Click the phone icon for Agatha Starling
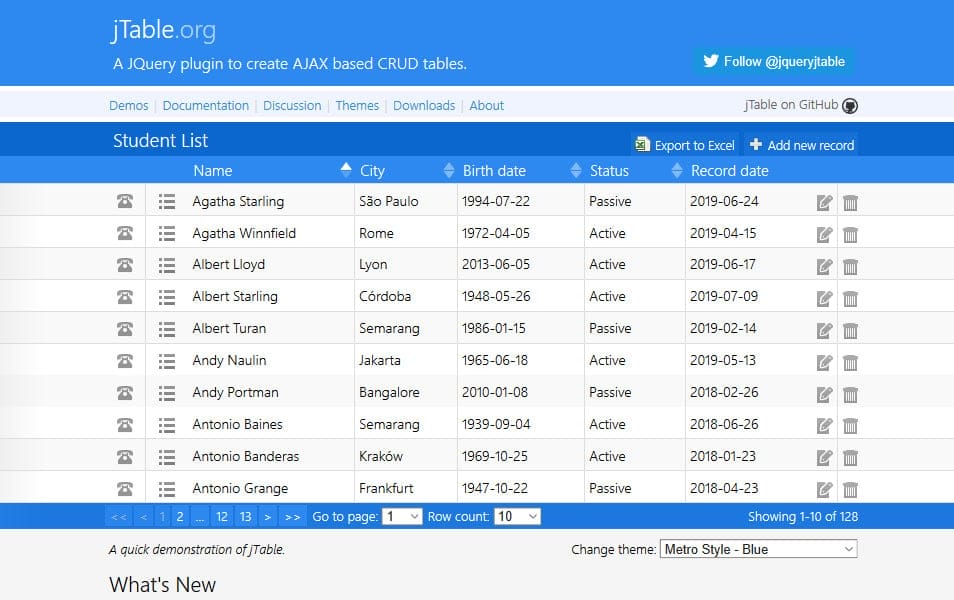The height and width of the screenshot is (600, 954). pos(125,201)
